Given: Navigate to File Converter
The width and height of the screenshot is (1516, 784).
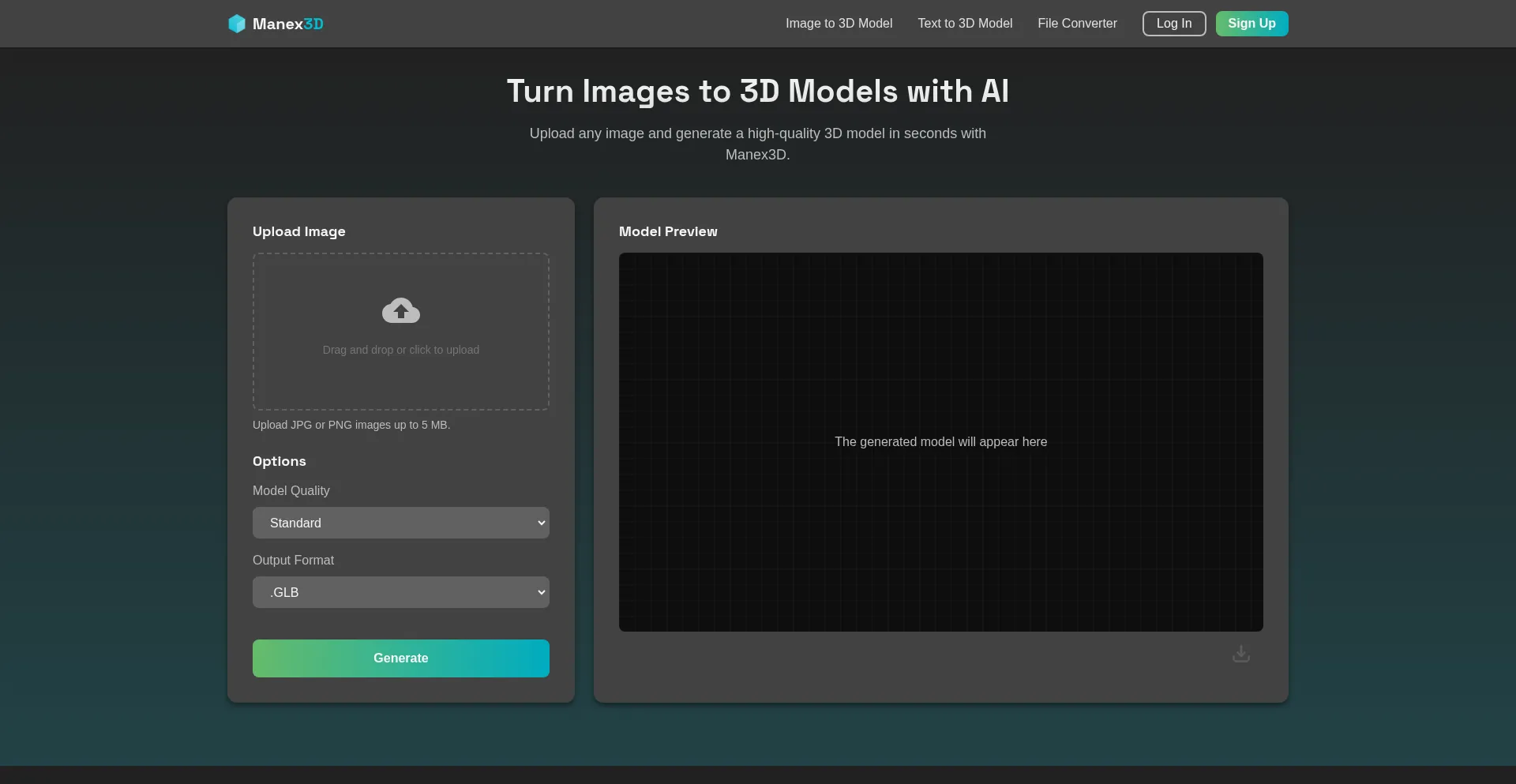Looking at the screenshot, I should click(x=1077, y=24).
